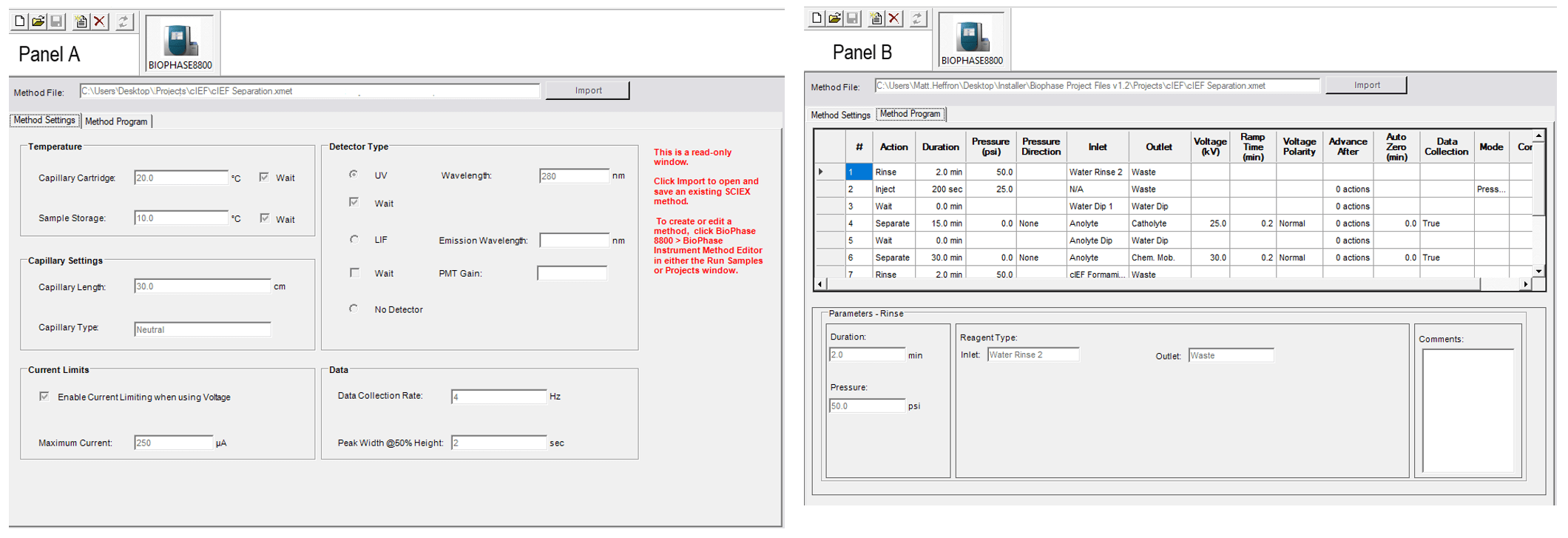Click Comments text box

[1468, 410]
